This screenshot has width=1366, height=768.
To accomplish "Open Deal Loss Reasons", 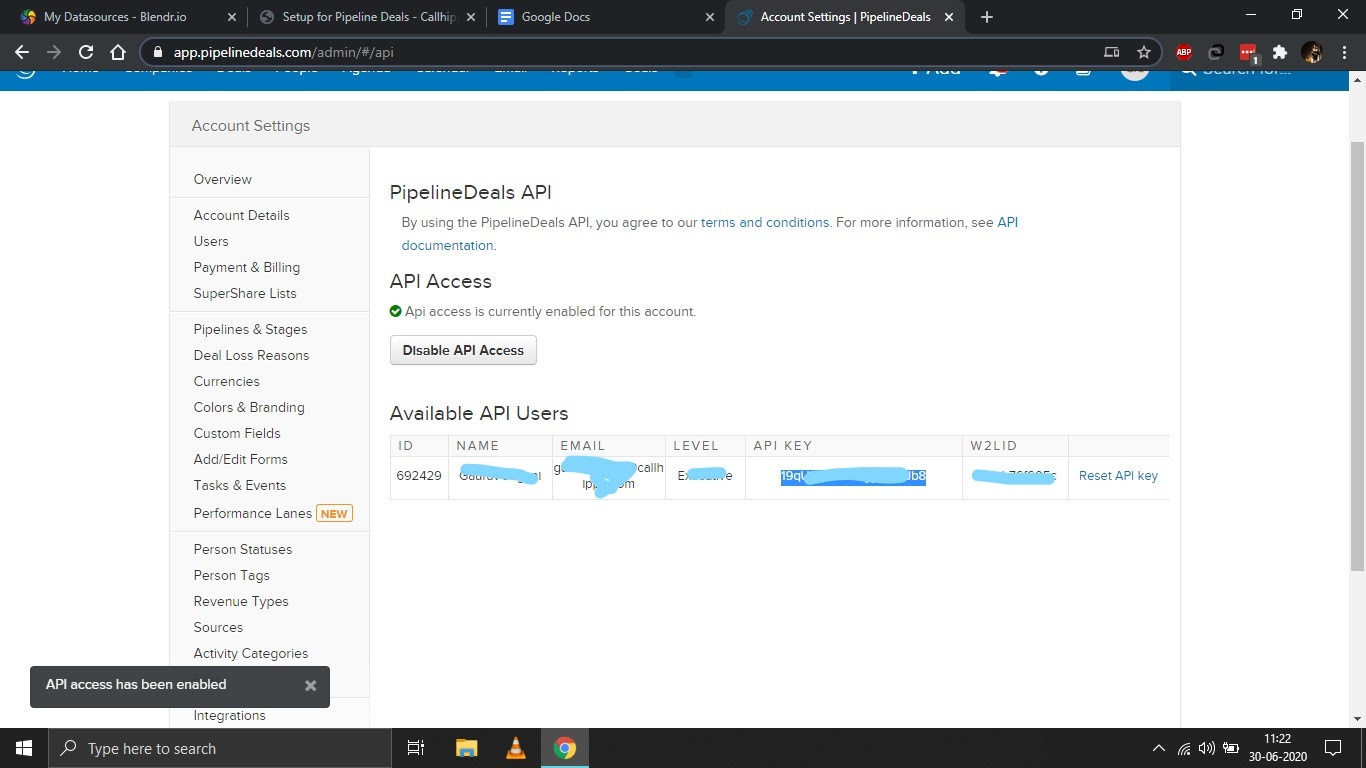I will (x=252, y=356).
